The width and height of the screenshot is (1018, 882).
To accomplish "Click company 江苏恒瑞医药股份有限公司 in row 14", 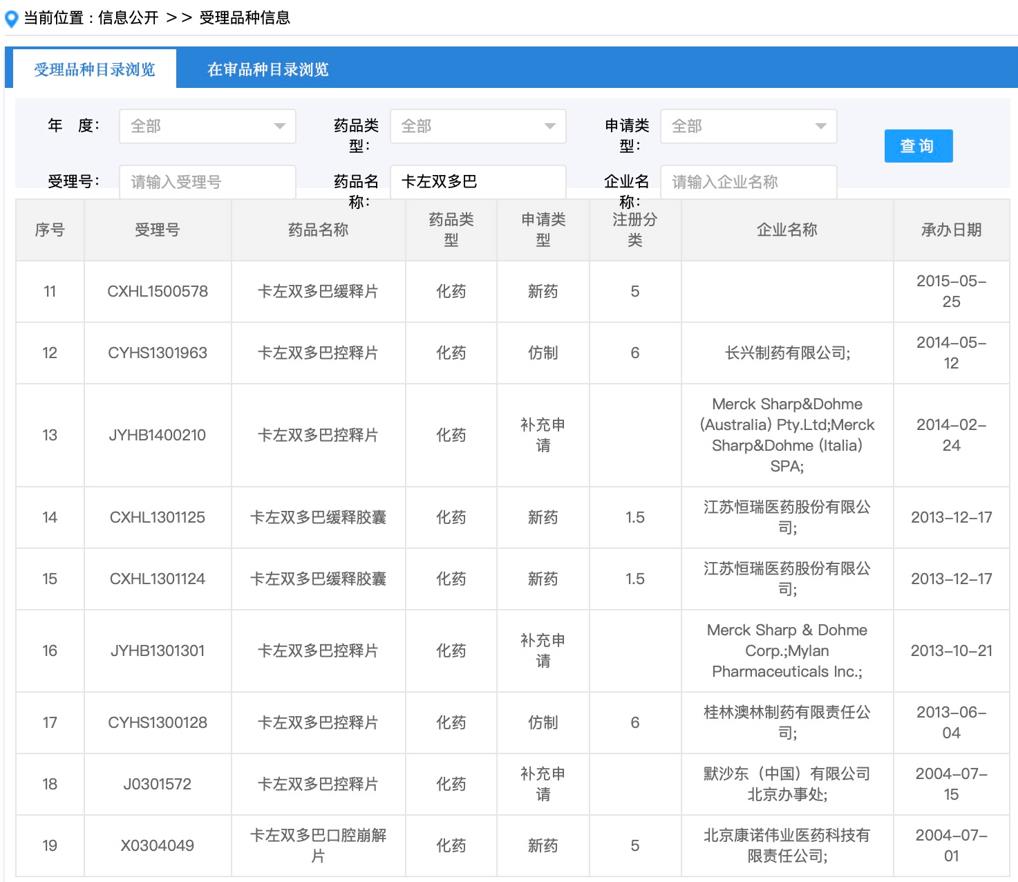I will point(787,517).
